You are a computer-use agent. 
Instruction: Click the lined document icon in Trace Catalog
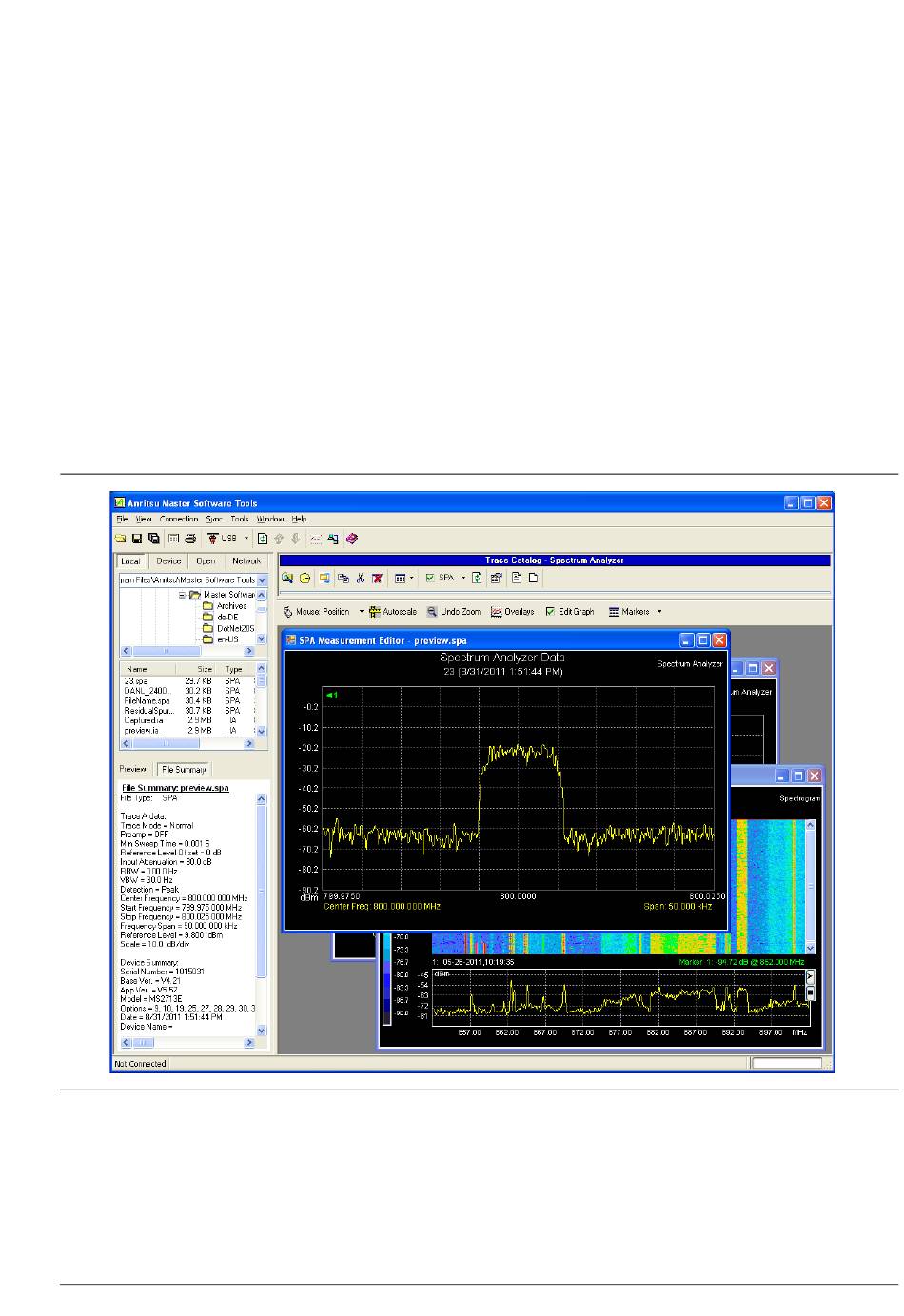517,578
